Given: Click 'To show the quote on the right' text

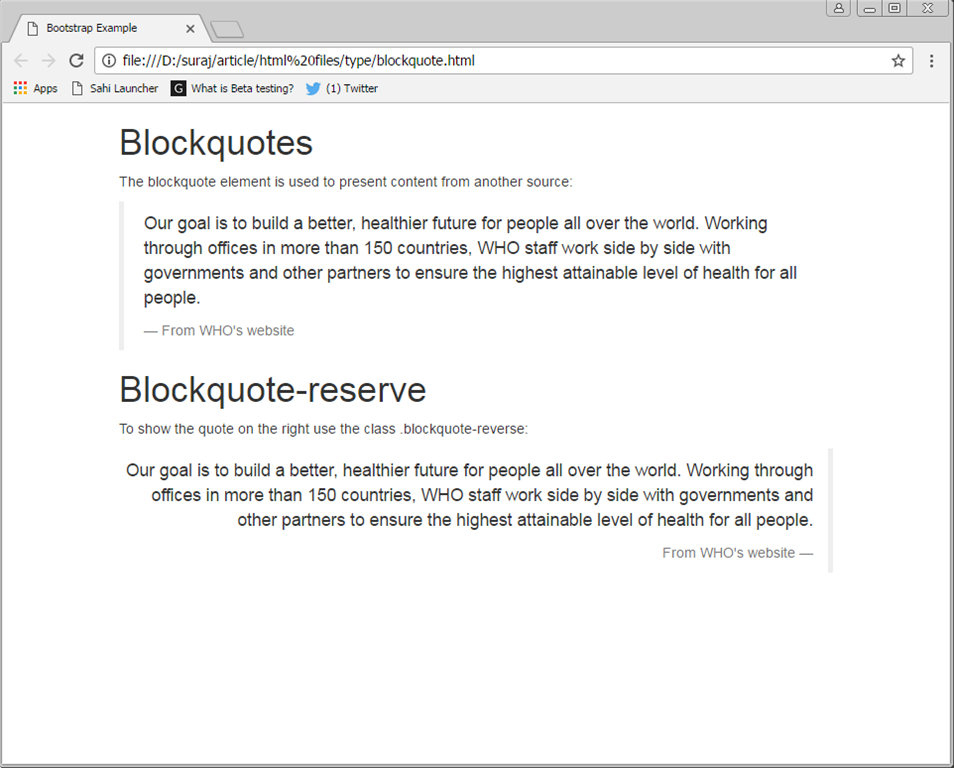Looking at the screenshot, I should click(324, 429).
